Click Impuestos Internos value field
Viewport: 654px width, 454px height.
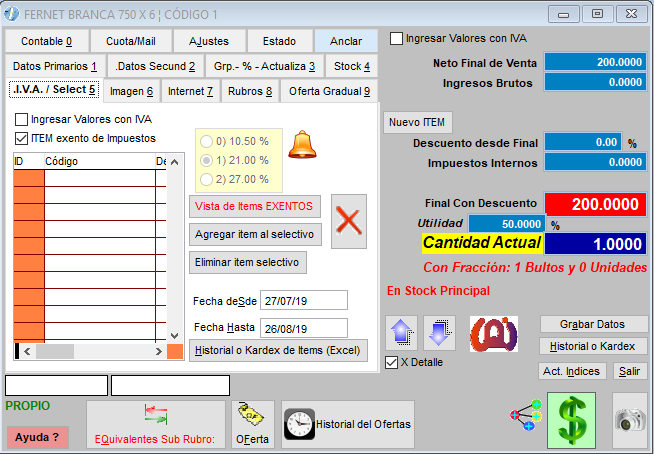[x=595, y=162]
